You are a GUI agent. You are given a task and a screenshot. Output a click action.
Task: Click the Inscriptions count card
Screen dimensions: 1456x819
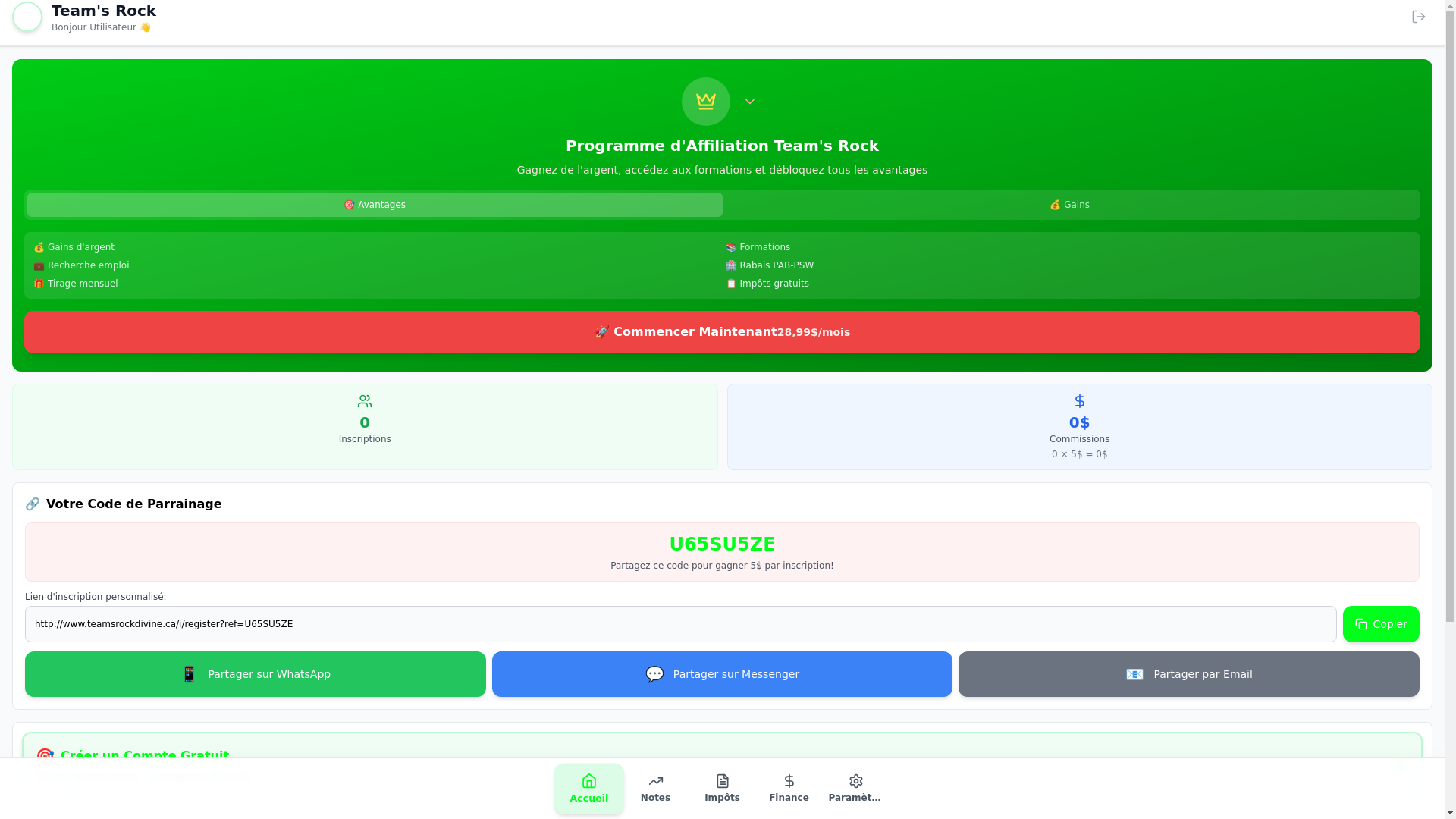click(365, 427)
